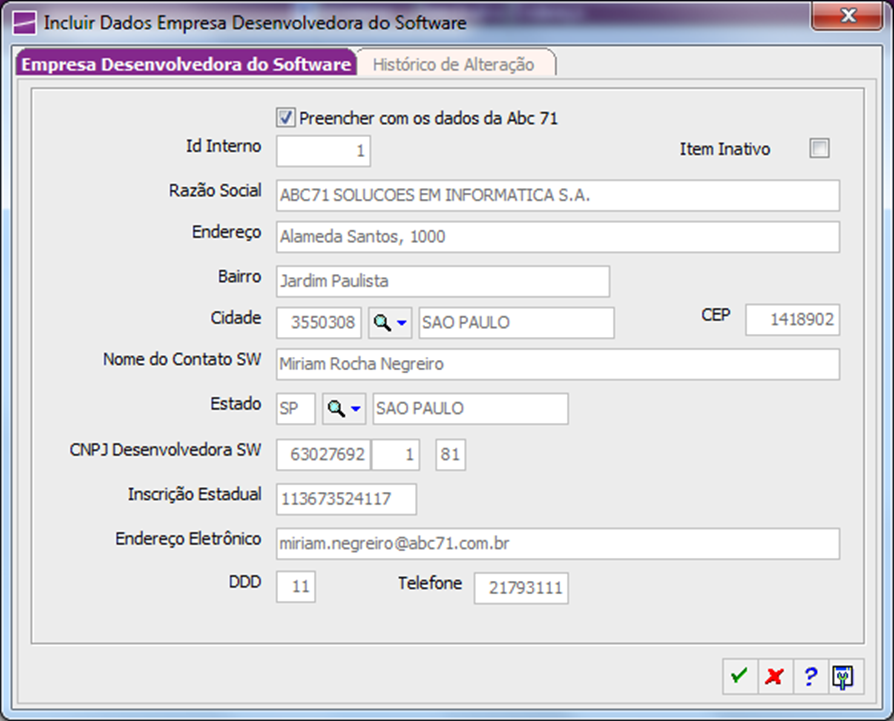Image resolution: width=894 pixels, height=721 pixels.
Task: Click the 'Inscrição Estadual' label
Action: (194, 494)
